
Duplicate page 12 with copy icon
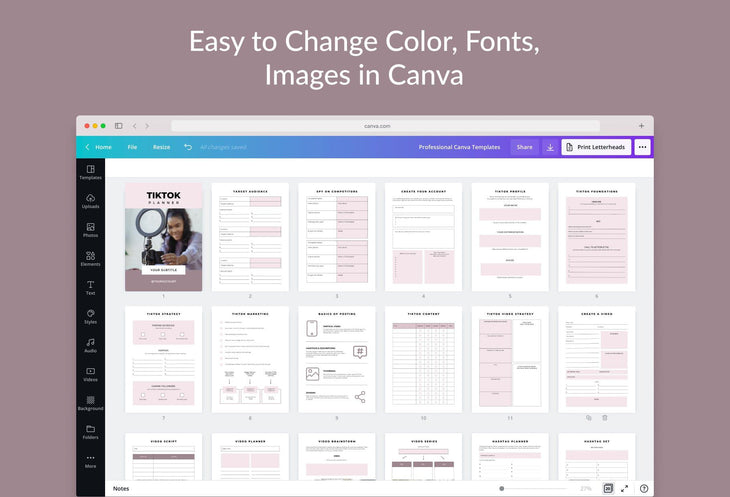click(x=589, y=417)
